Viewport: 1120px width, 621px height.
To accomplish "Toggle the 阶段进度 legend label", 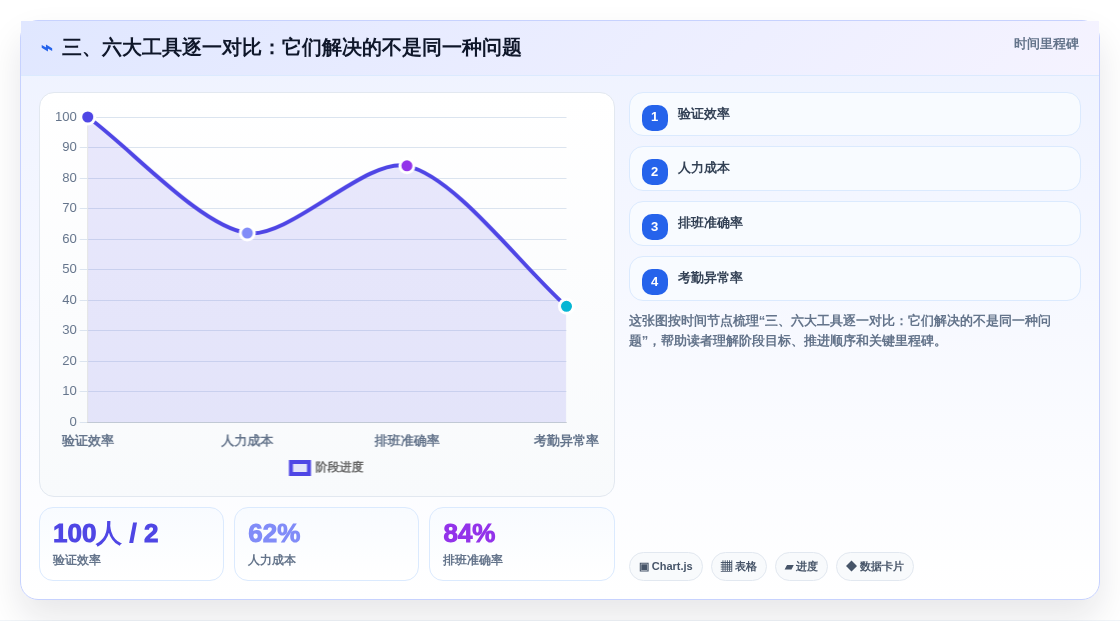I will [x=339, y=467].
